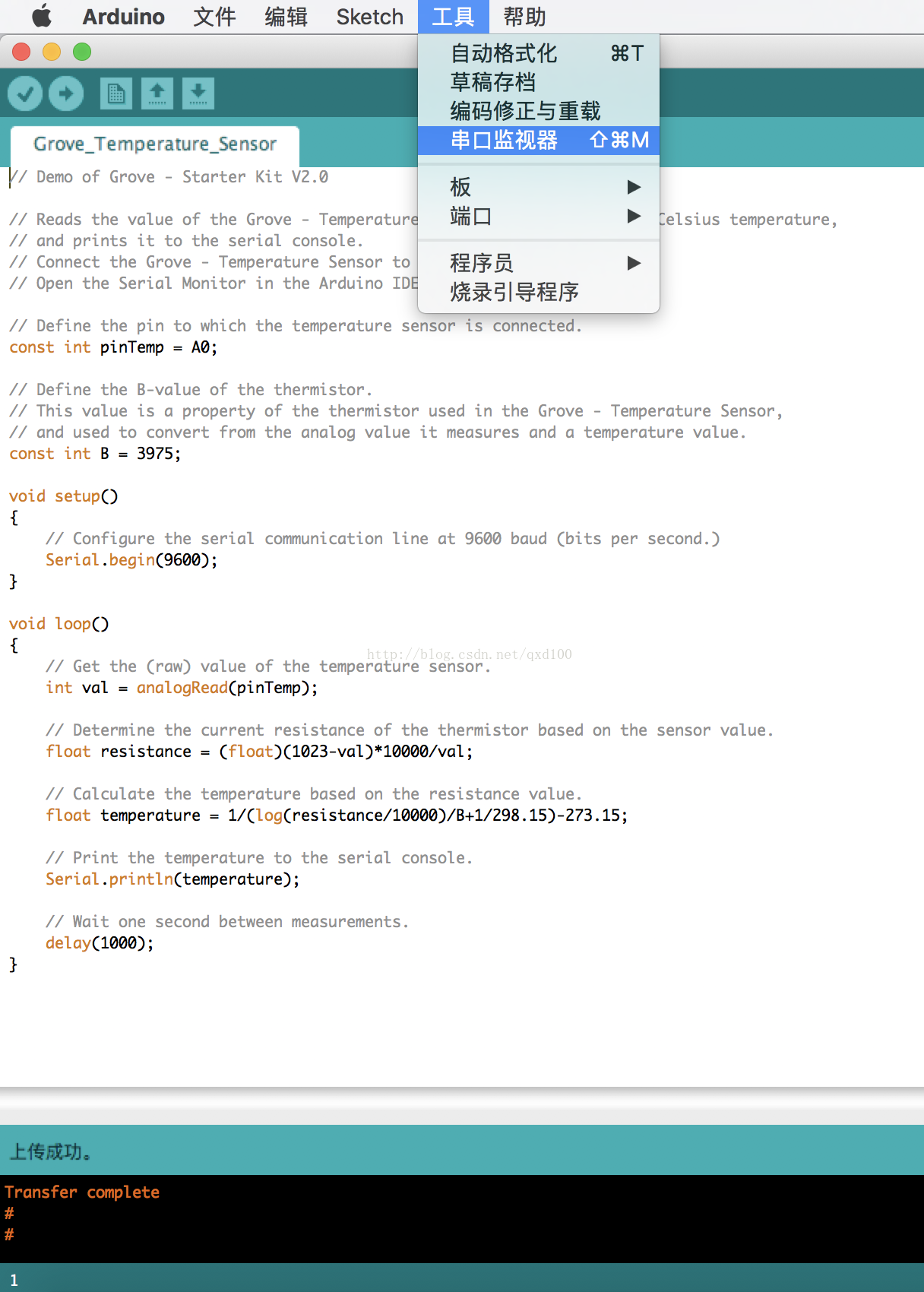
Task: Expand the 程序员 submenu
Action: click(x=539, y=263)
